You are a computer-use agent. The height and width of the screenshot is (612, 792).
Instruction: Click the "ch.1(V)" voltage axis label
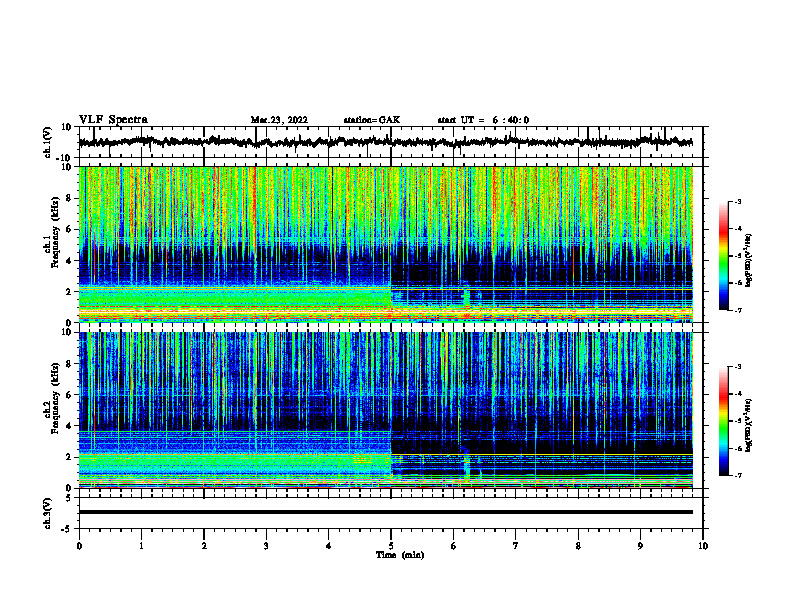[48, 142]
